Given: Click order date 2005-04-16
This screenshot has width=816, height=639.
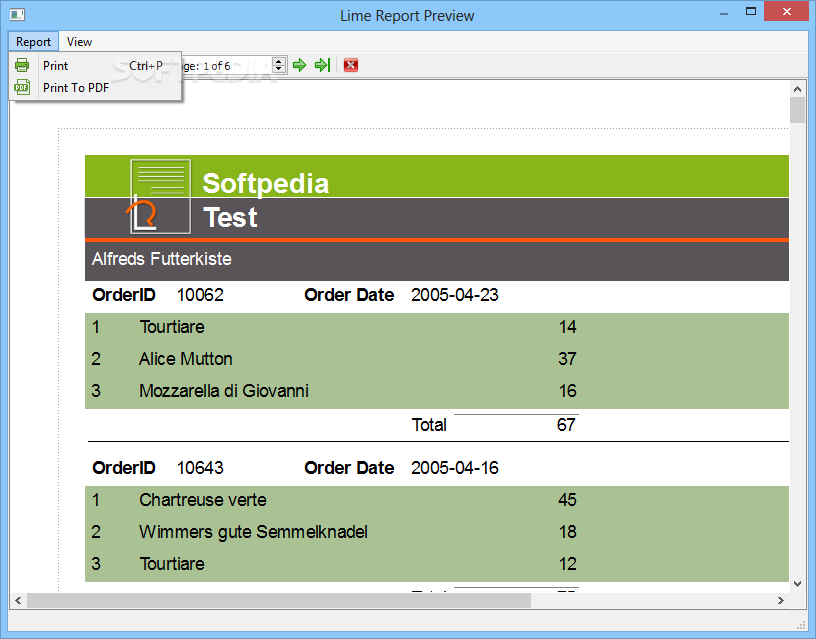Looking at the screenshot, I should [454, 468].
